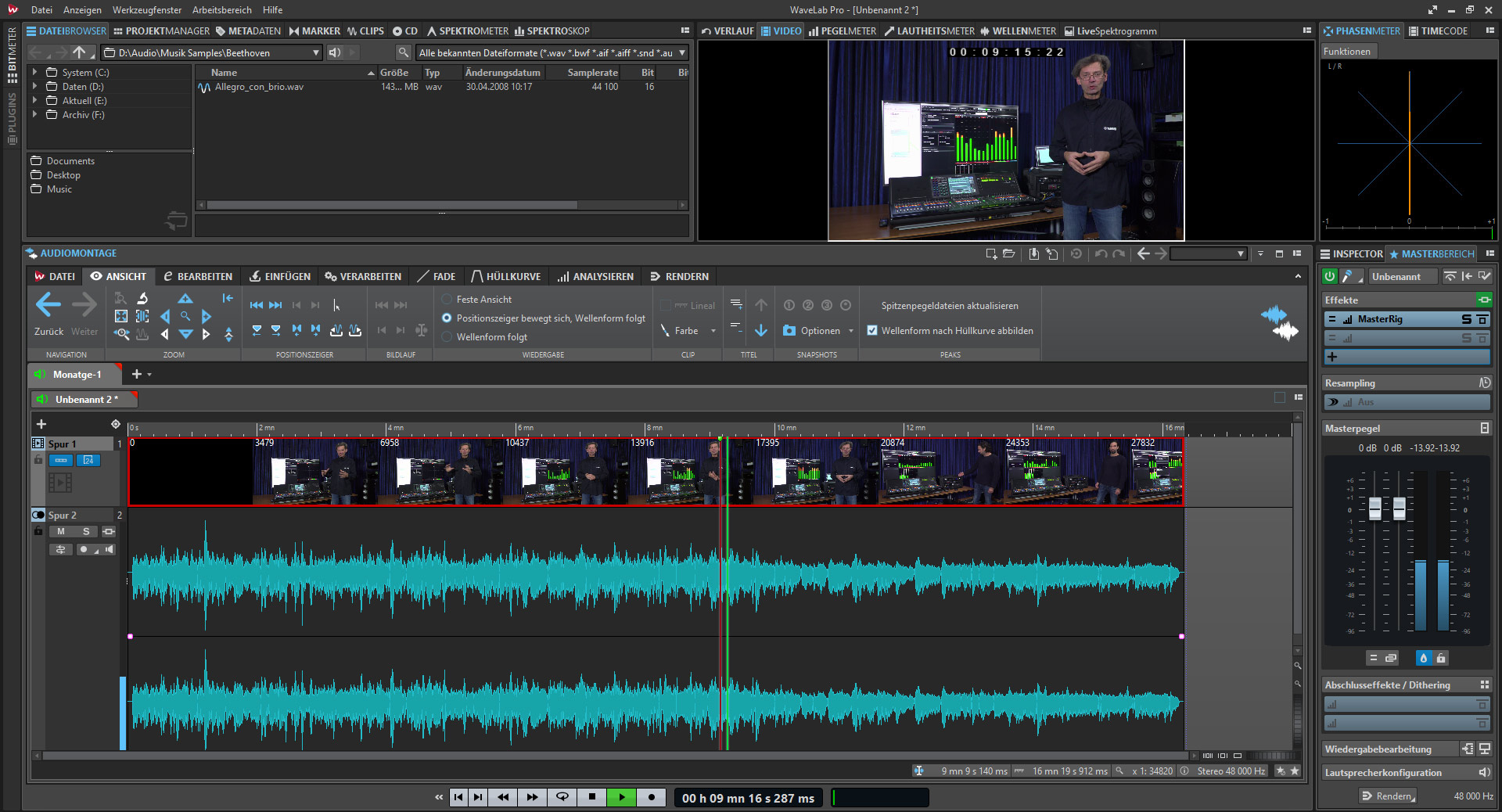Open the Beethoven folder path dropdown
The height and width of the screenshot is (812, 1502).
pyautogui.click(x=316, y=53)
